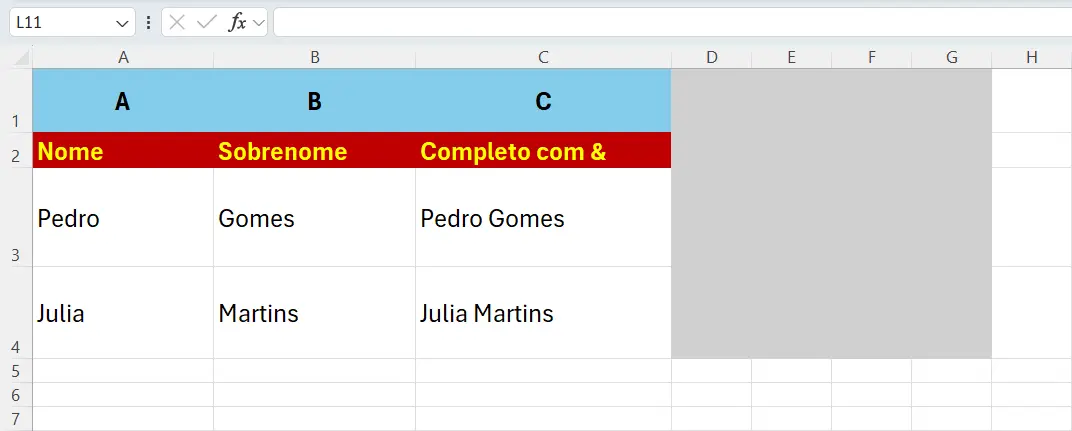Select column C header

[x=543, y=58]
